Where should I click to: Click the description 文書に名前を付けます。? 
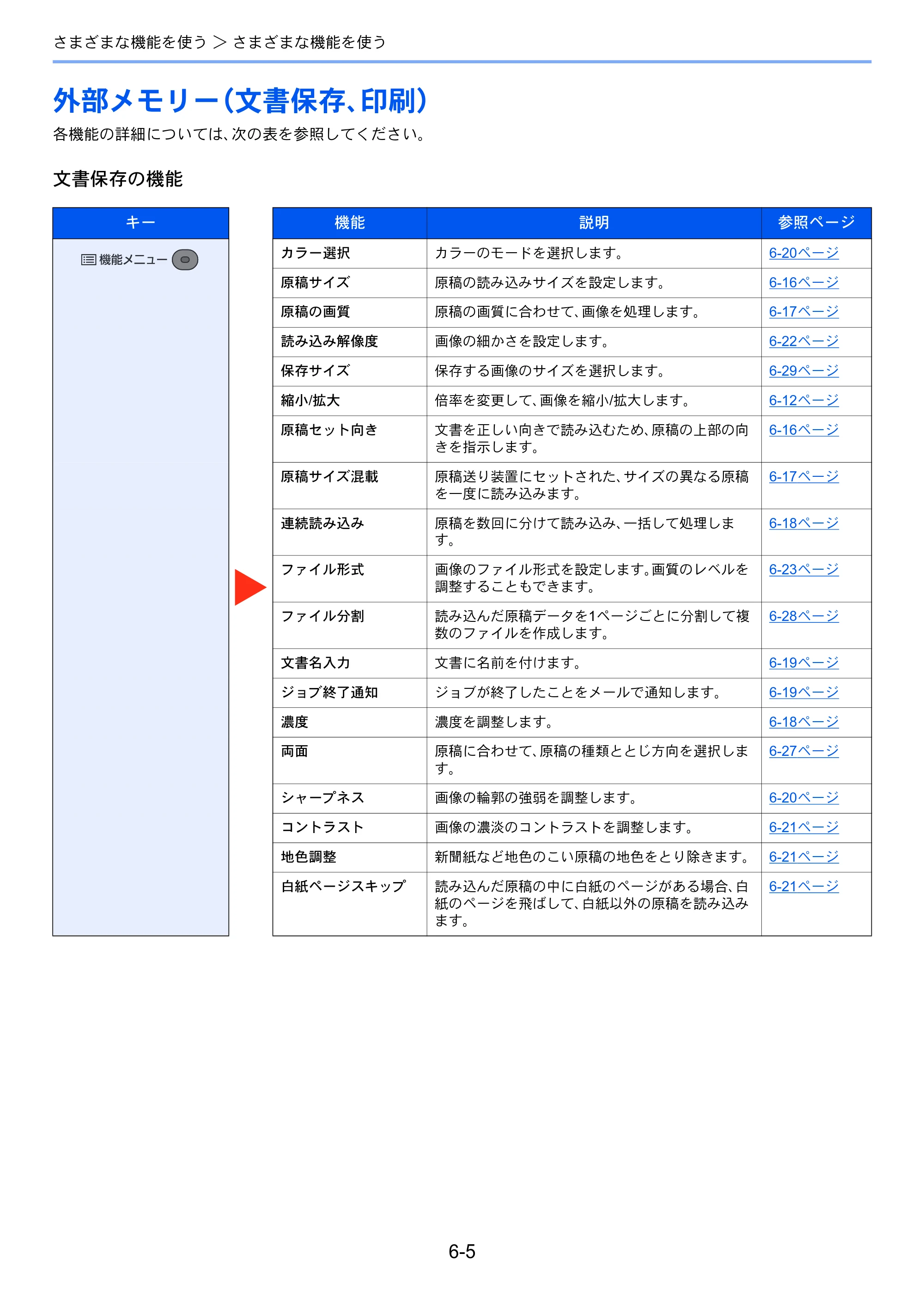pos(508,663)
